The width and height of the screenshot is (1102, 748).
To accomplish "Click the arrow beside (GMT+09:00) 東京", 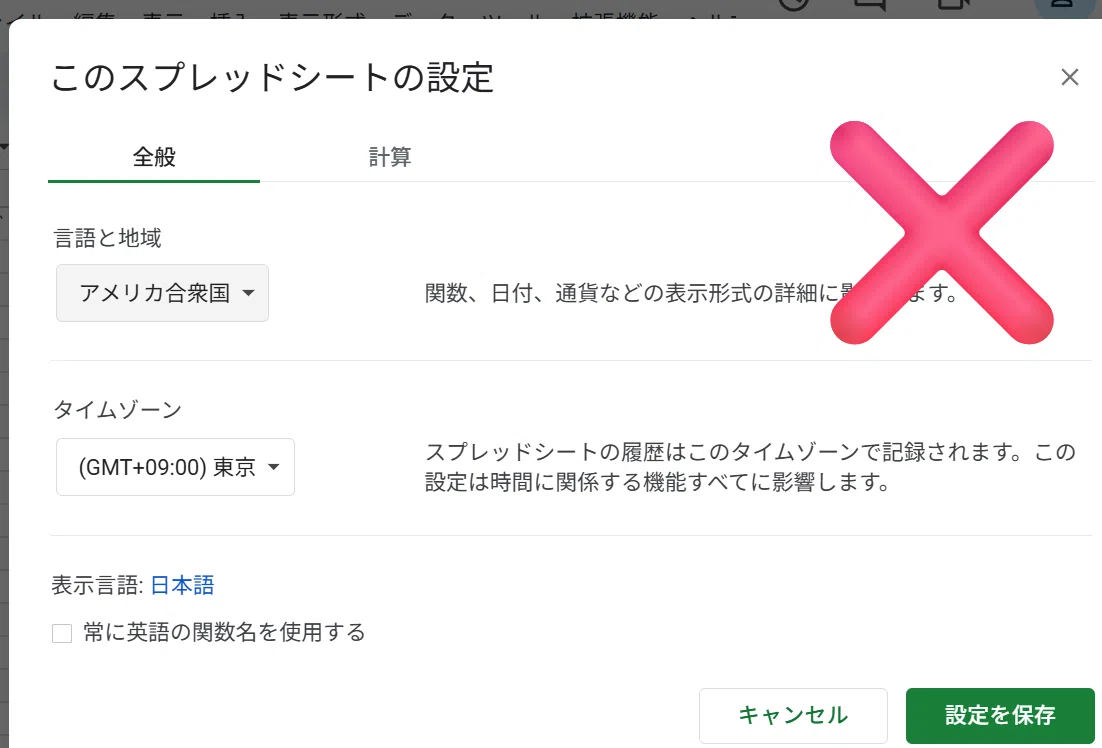I will tap(274, 467).
